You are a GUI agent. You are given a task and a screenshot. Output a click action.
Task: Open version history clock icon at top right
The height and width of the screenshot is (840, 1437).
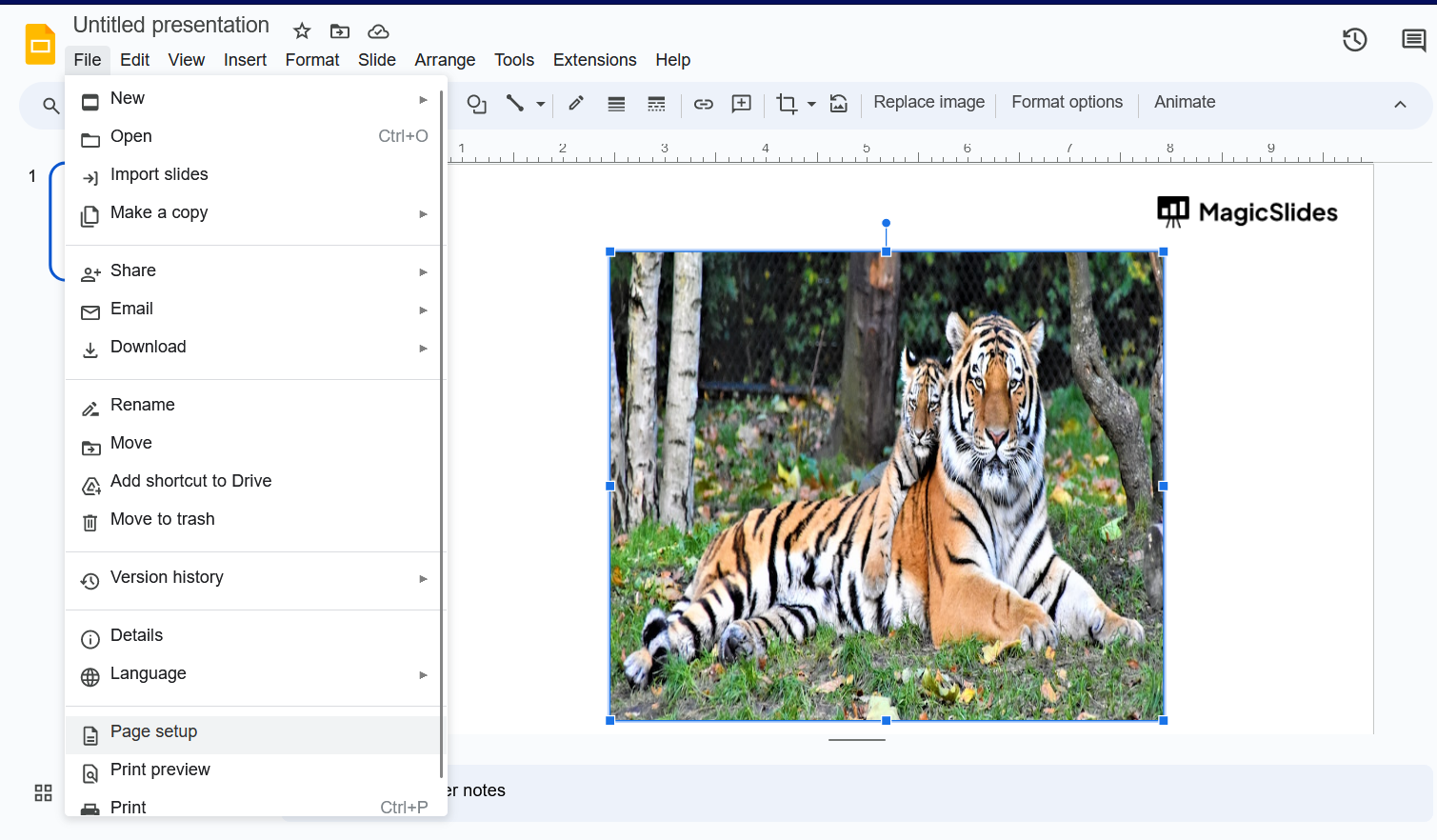1354,40
